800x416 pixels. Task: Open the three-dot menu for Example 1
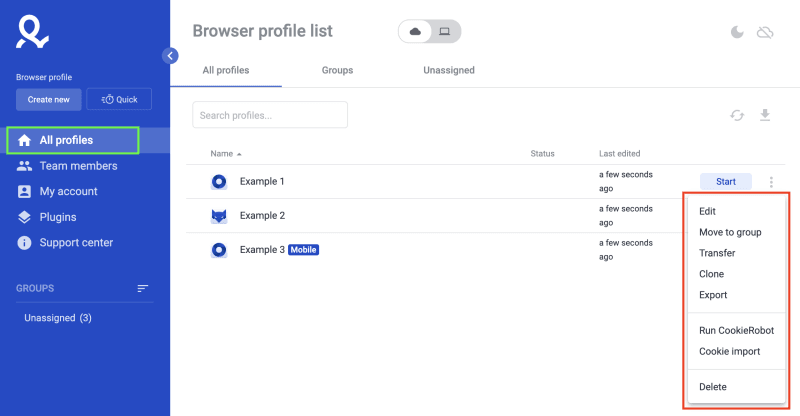pos(771,182)
